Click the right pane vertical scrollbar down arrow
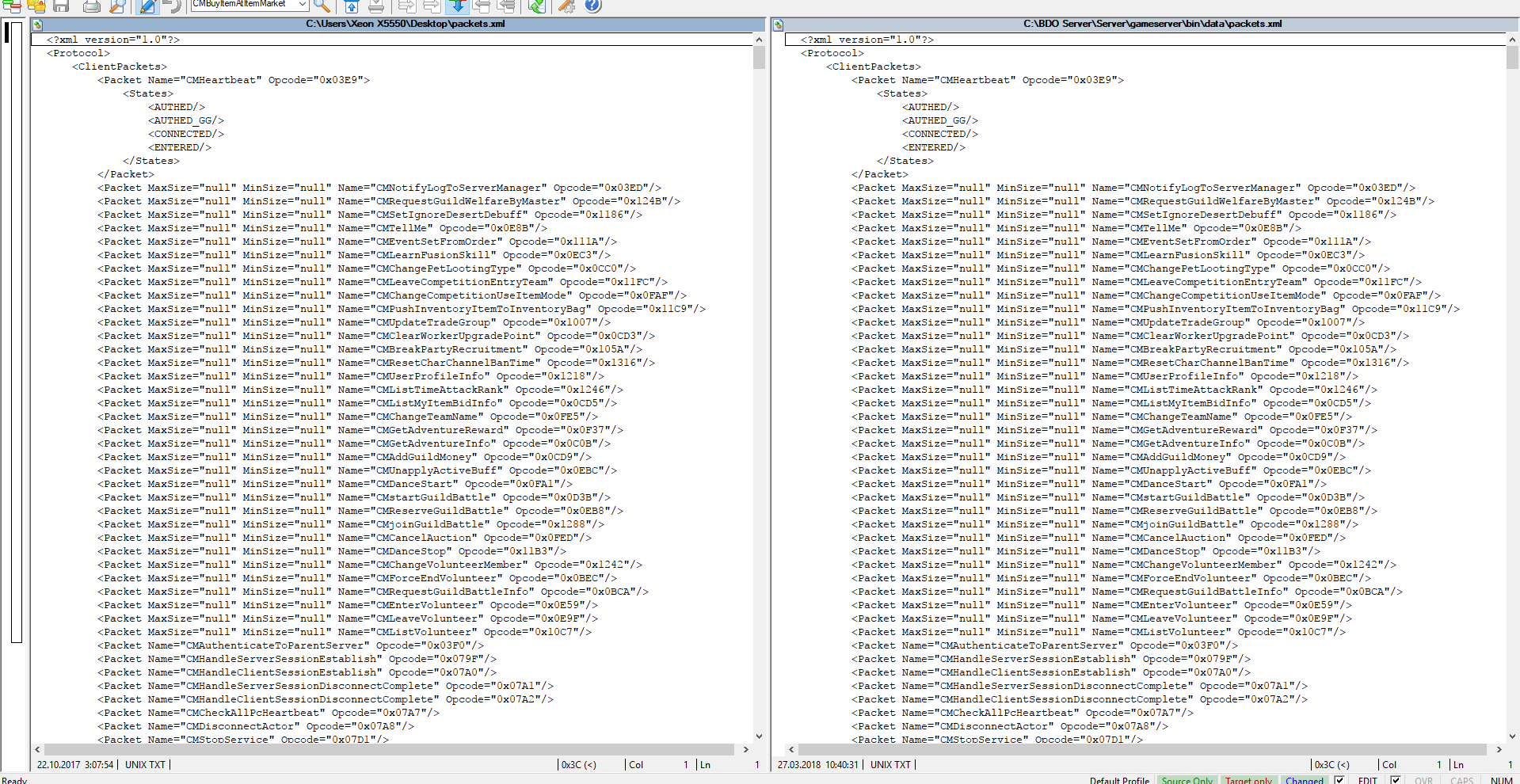 click(x=1513, y=736)
